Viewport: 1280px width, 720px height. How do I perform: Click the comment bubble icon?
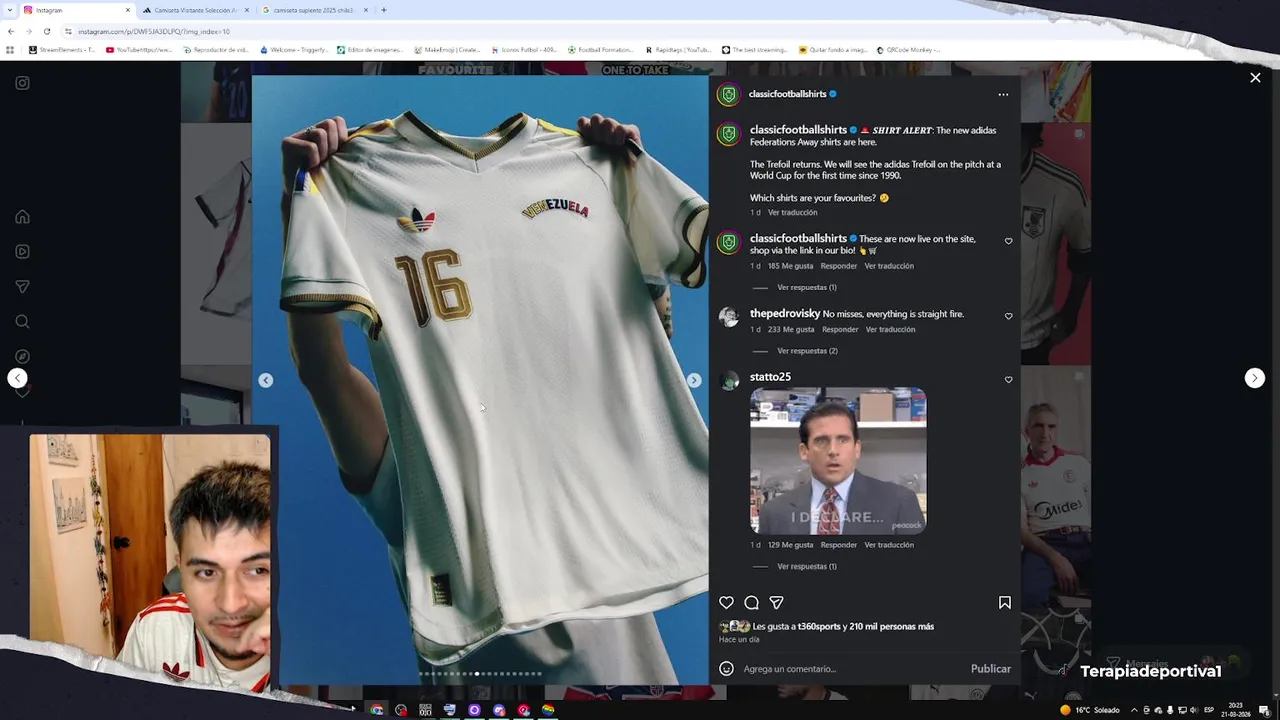point(751,602)
